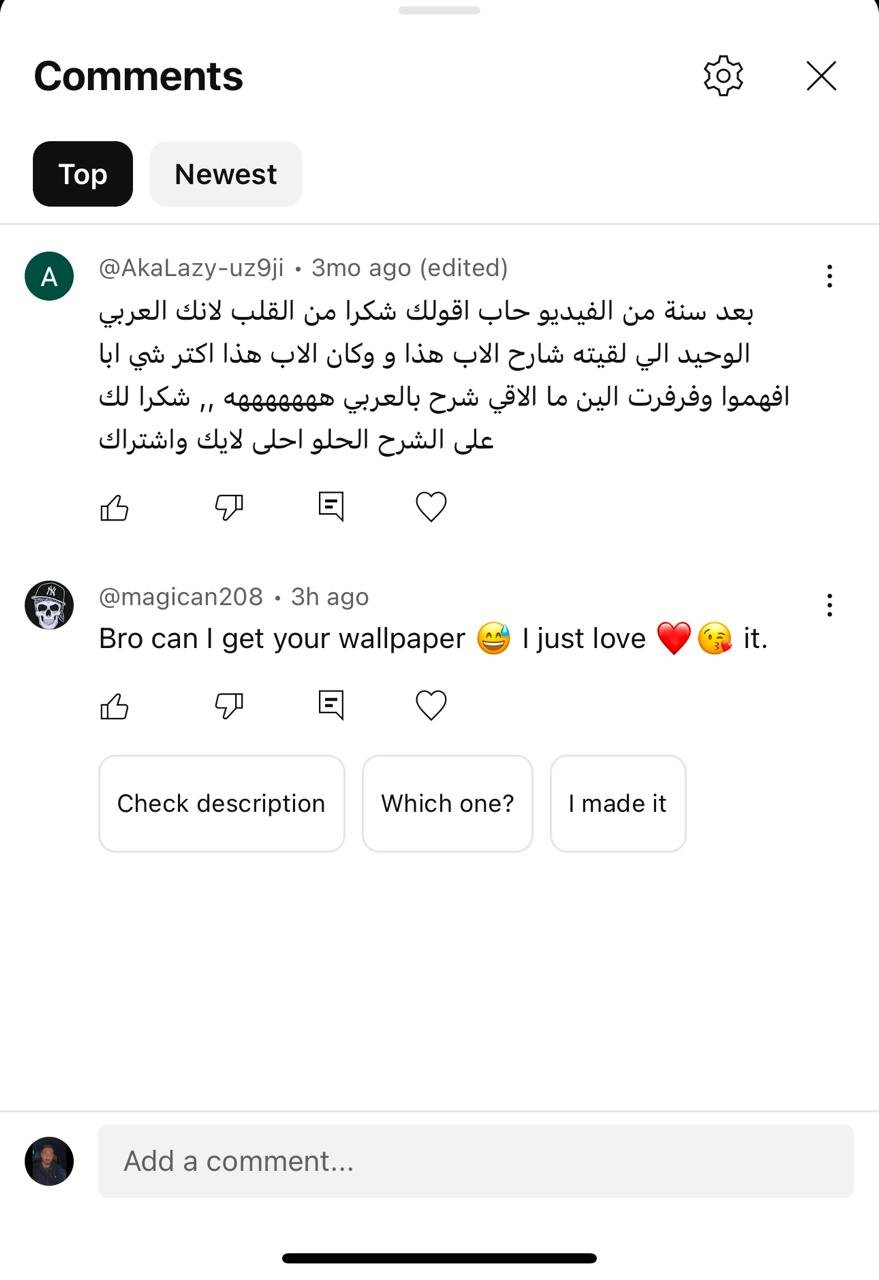The height and width of the screenshot is (1280, 879).
Task: Like the @AkaLazy-uz9ji comment
Action: 115,508
